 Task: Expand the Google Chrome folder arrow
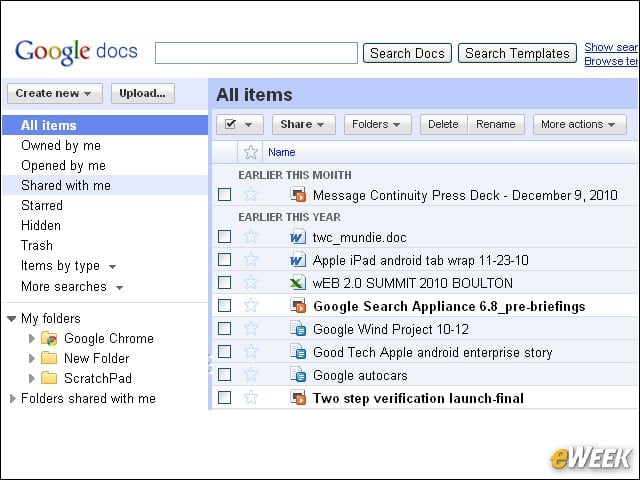coord(31,338)
